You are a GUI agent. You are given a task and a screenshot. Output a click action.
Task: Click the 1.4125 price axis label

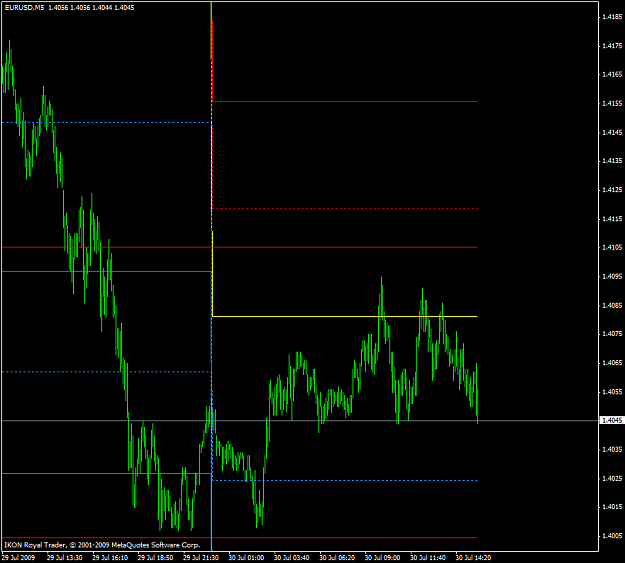pos(612,190)
